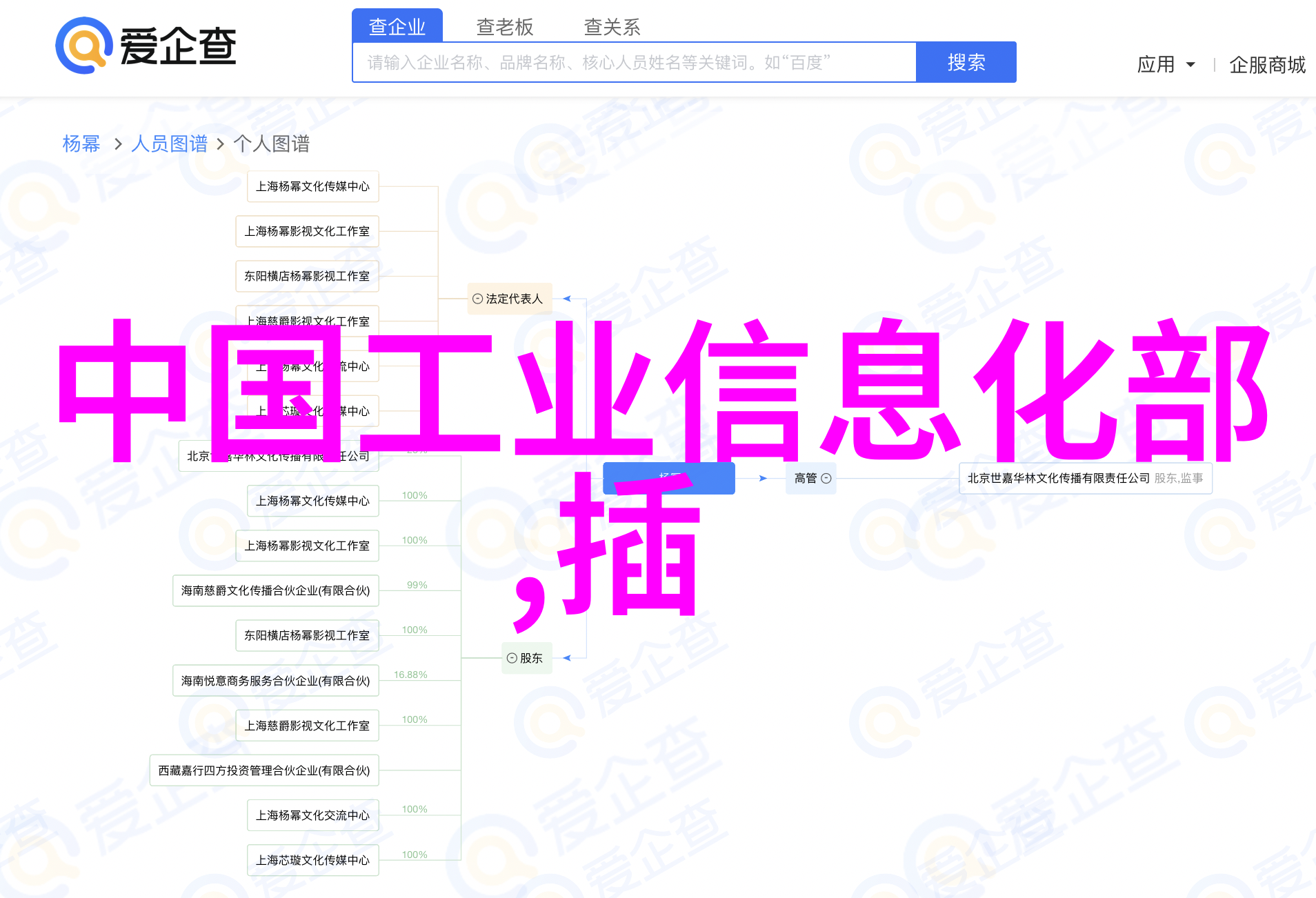This screenshot has width=1316, height=898.
Task: Open 海南悦意商务服务合伙企业(有限合伙) node
Action: 276,681
